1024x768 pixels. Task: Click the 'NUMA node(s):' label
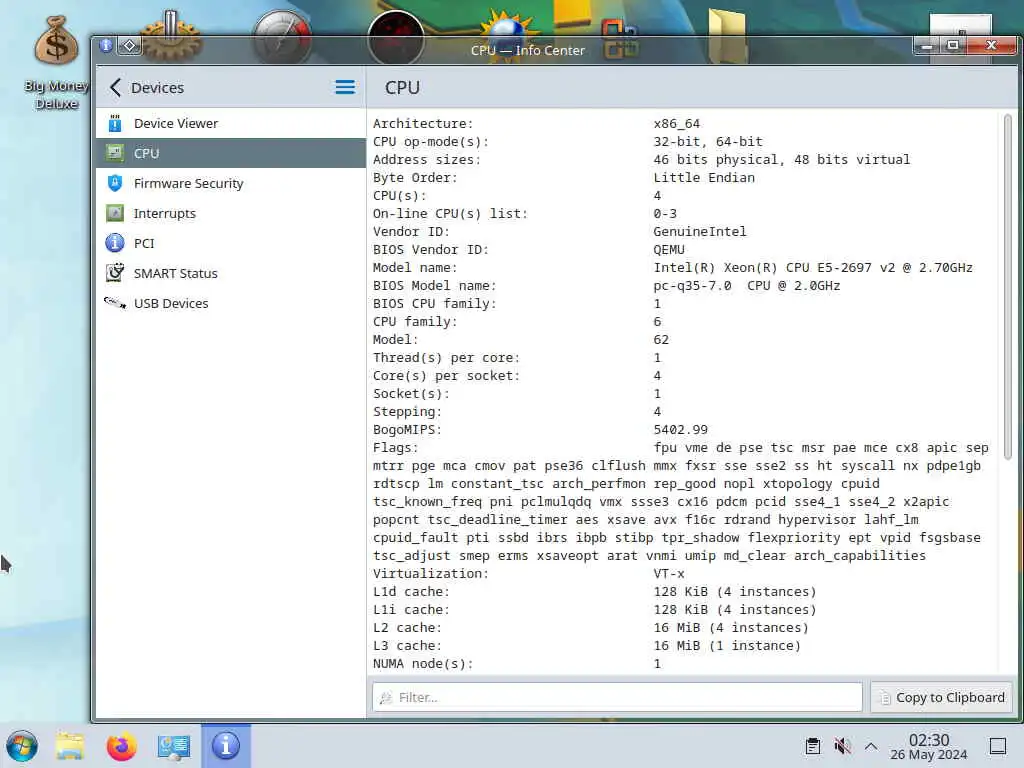point(423,664)
